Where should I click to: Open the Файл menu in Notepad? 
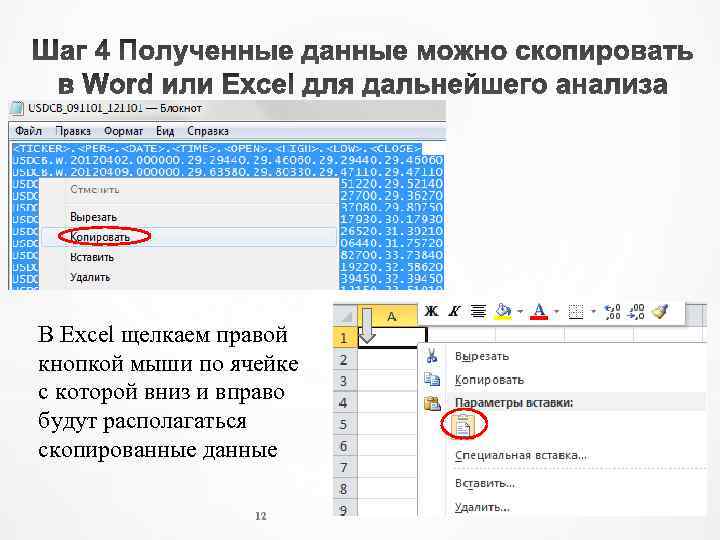[x=28, y=131]
